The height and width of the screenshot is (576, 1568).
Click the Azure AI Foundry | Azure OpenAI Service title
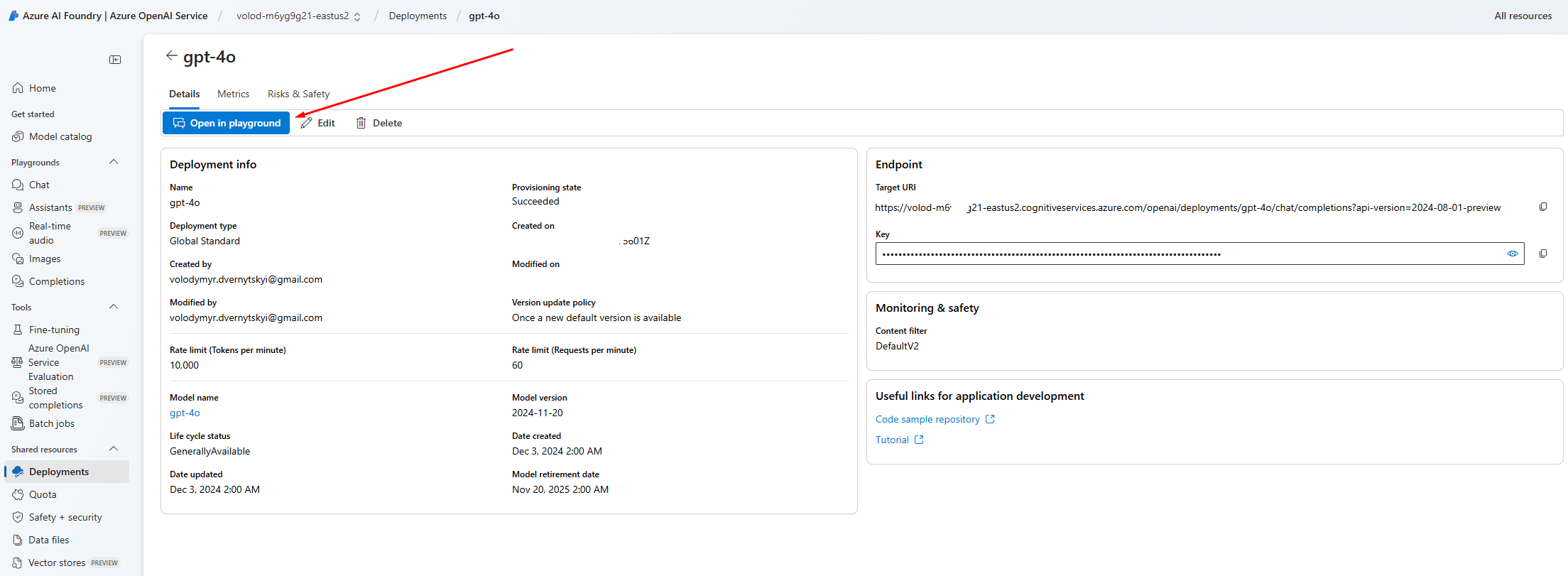pos(115,16)
